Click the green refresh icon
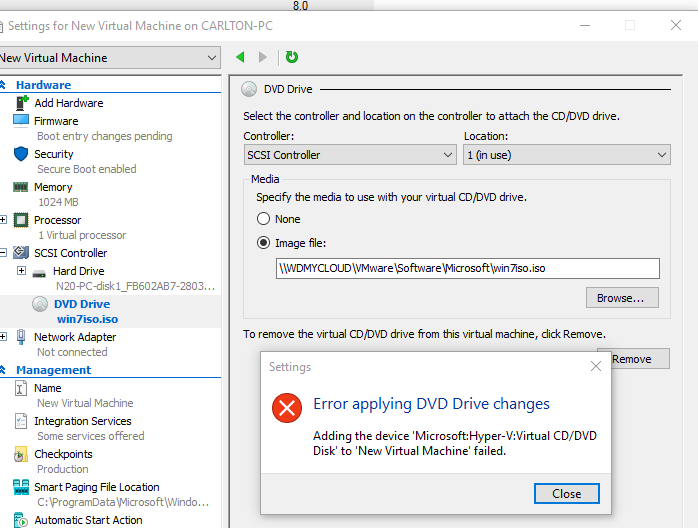Viewport: 698px width, 528px height. (292, 57)
